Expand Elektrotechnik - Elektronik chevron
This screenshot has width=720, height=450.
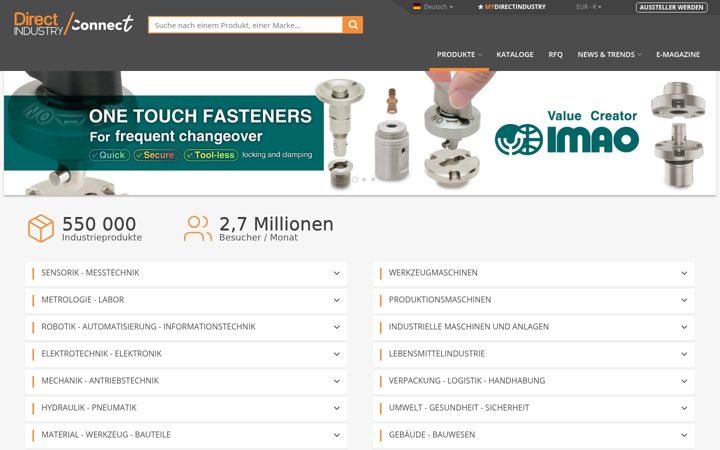pos(337,354)
